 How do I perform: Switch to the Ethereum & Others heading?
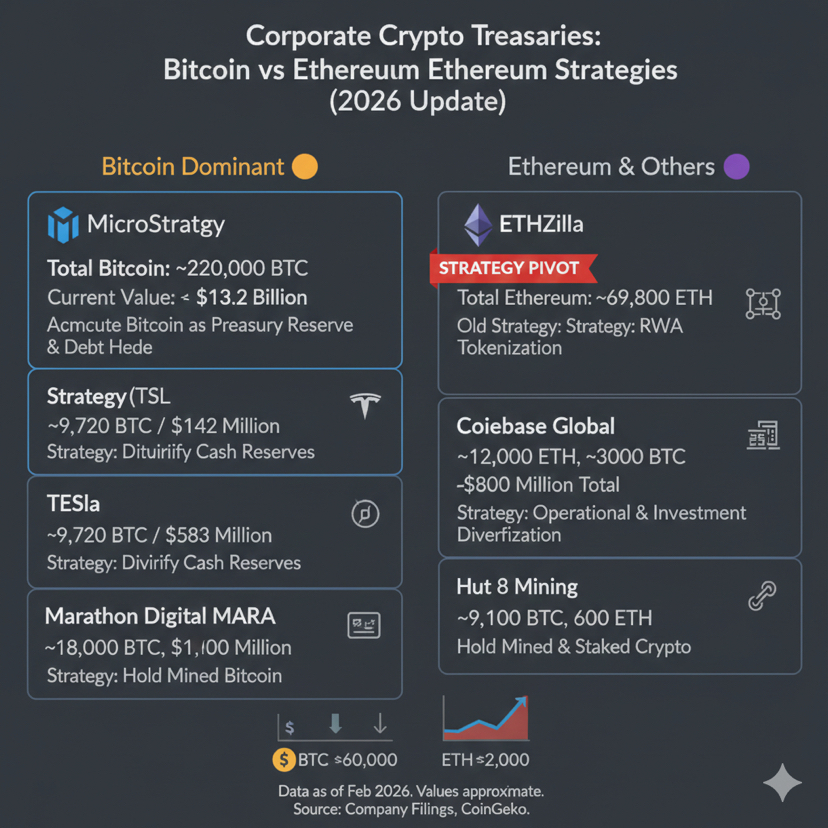coord(611,166)
